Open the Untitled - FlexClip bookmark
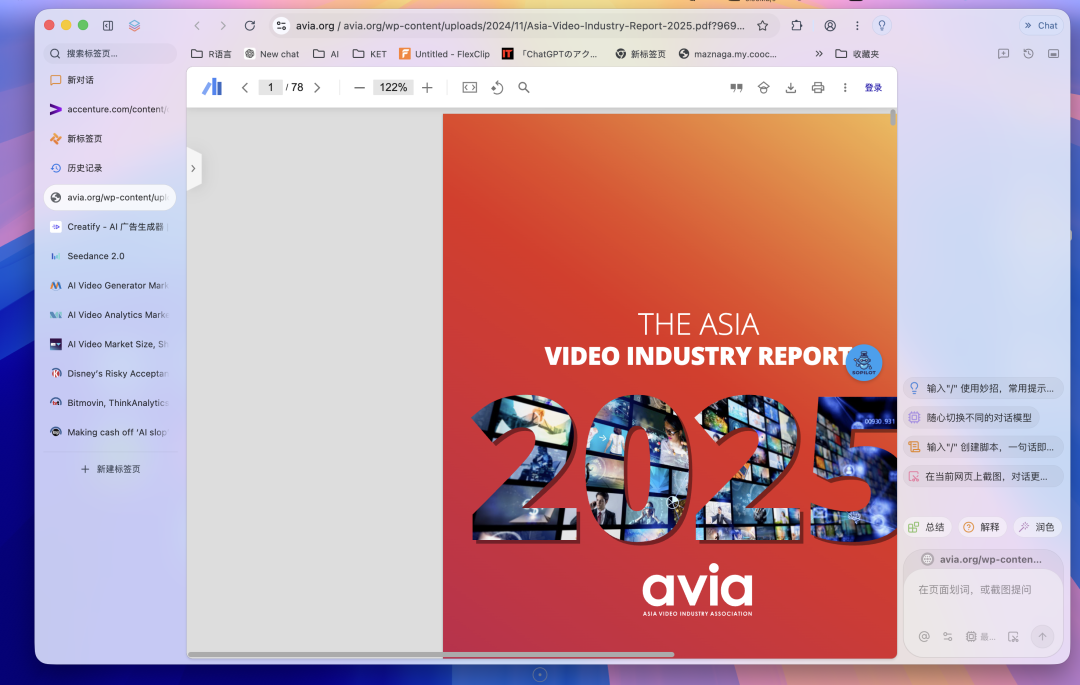The height and width of the screenshot is (685, 1080). pyautogui.click(x=444, y=54)
